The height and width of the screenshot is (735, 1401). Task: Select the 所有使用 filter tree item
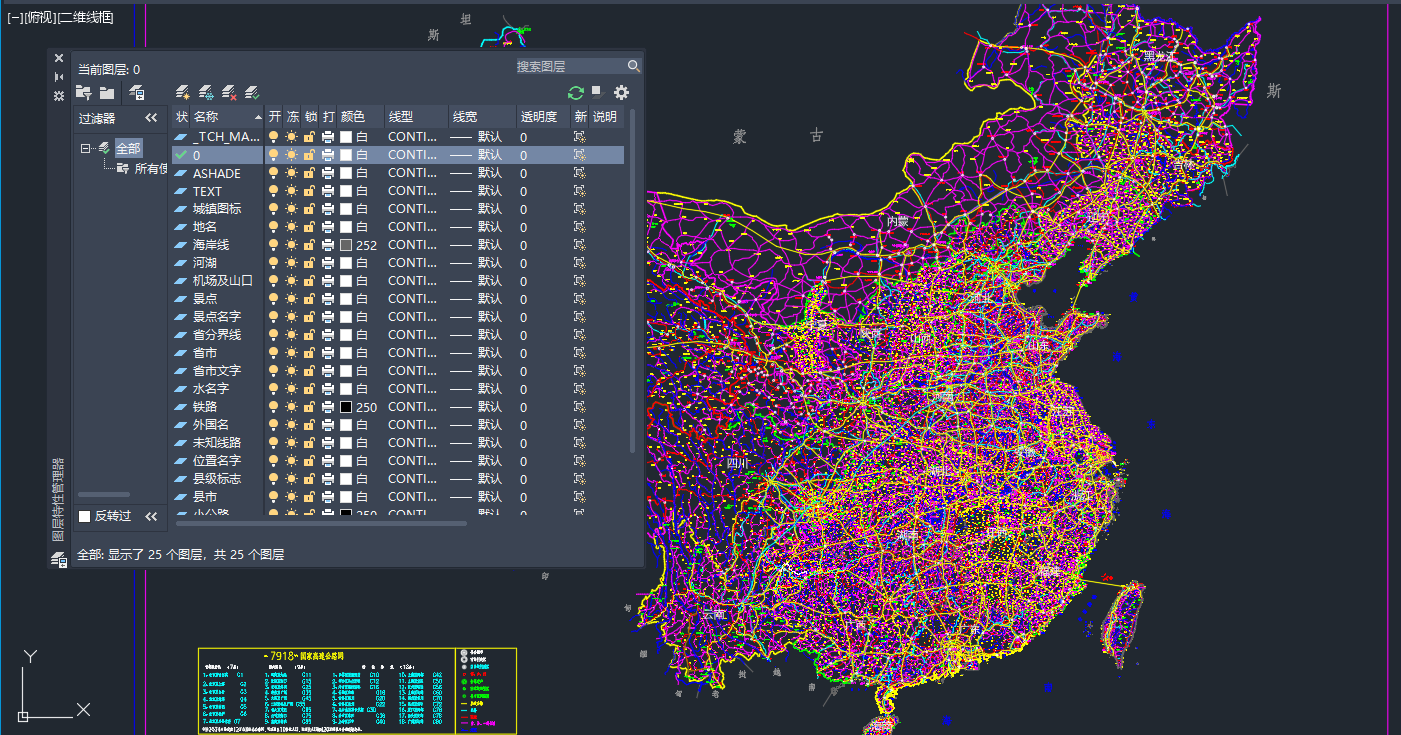[x=150, y=168]
